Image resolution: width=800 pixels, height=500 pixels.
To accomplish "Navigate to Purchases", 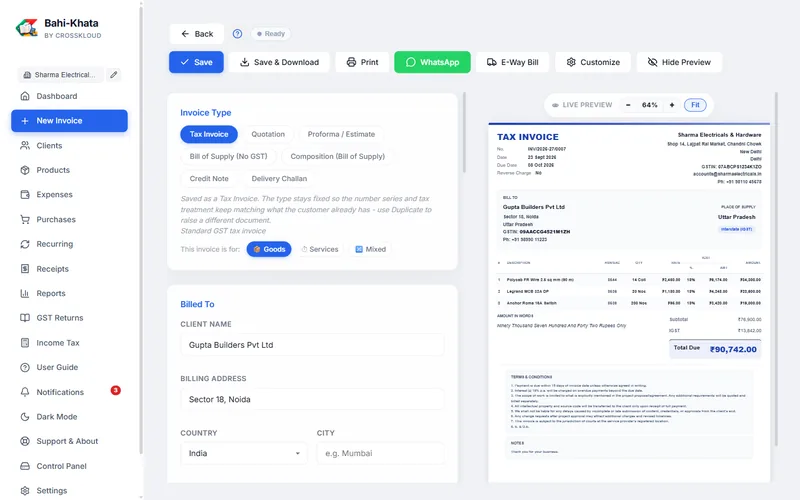I will coord(69,219).
